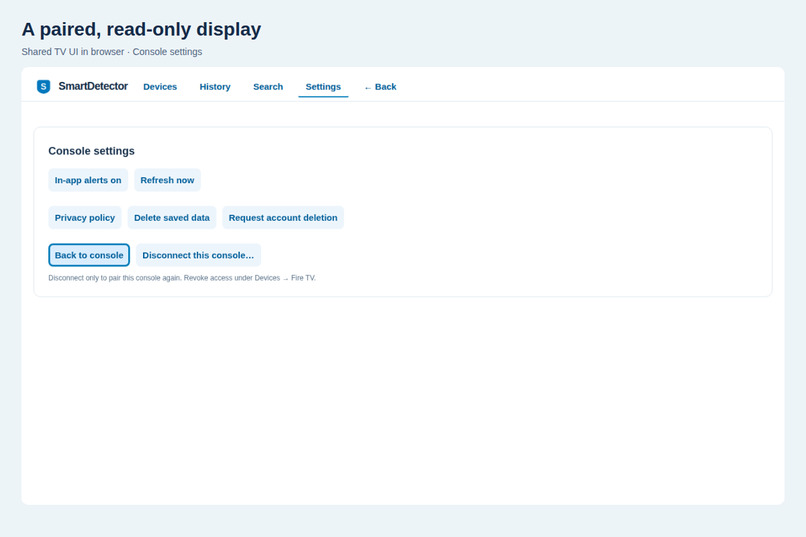Select the Settings tab

323,87
